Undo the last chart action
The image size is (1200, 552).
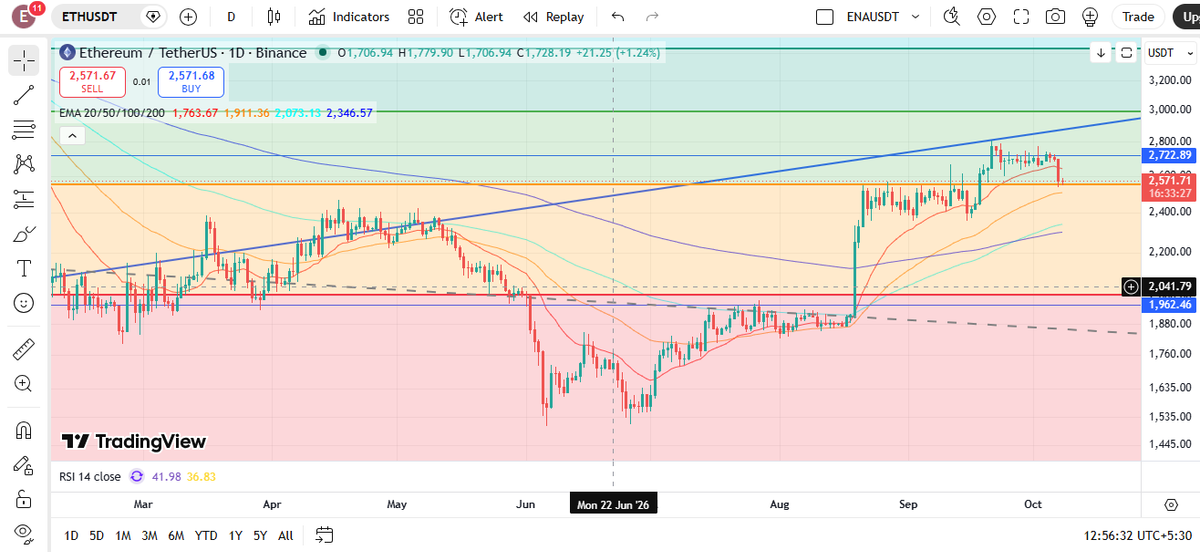pos(618,17)
